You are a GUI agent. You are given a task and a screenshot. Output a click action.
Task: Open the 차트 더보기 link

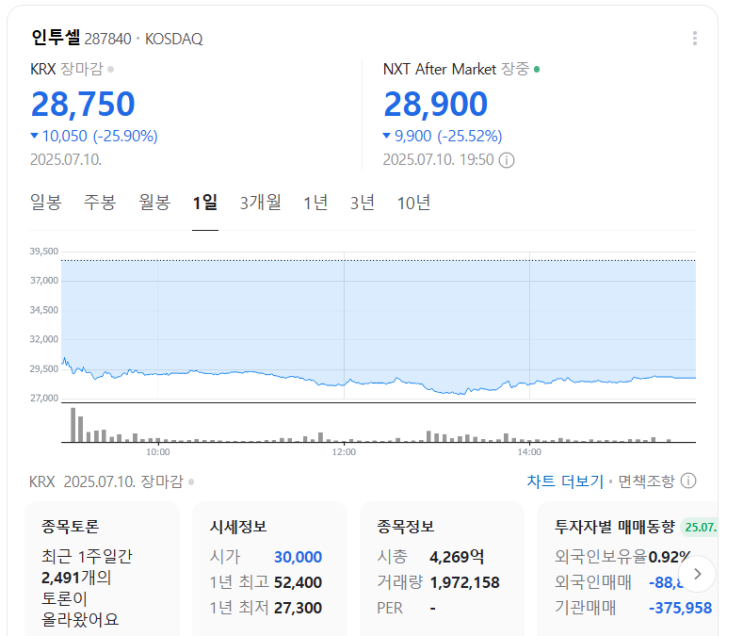click(565, 482)
